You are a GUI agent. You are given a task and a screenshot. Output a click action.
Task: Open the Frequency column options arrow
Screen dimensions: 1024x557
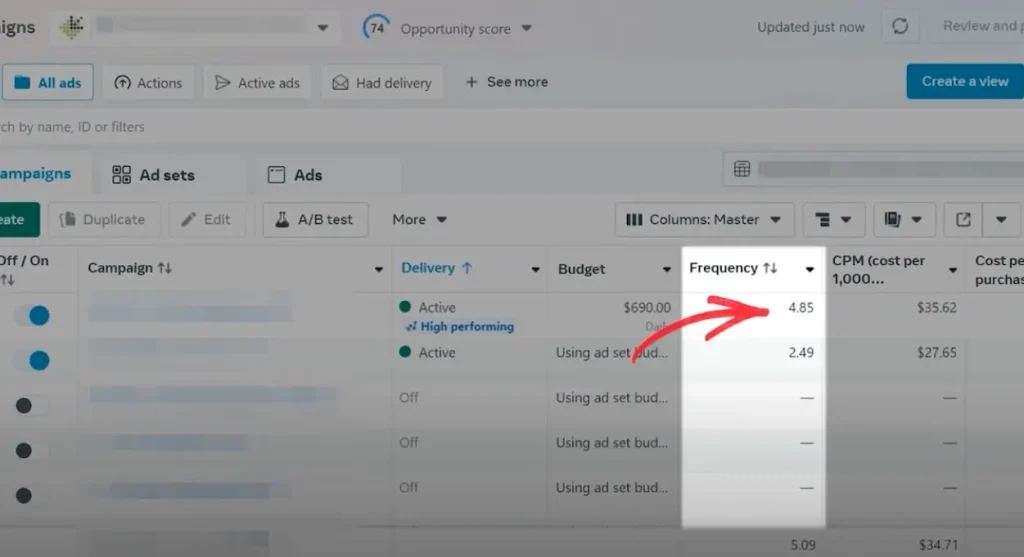tap(809, 269)
